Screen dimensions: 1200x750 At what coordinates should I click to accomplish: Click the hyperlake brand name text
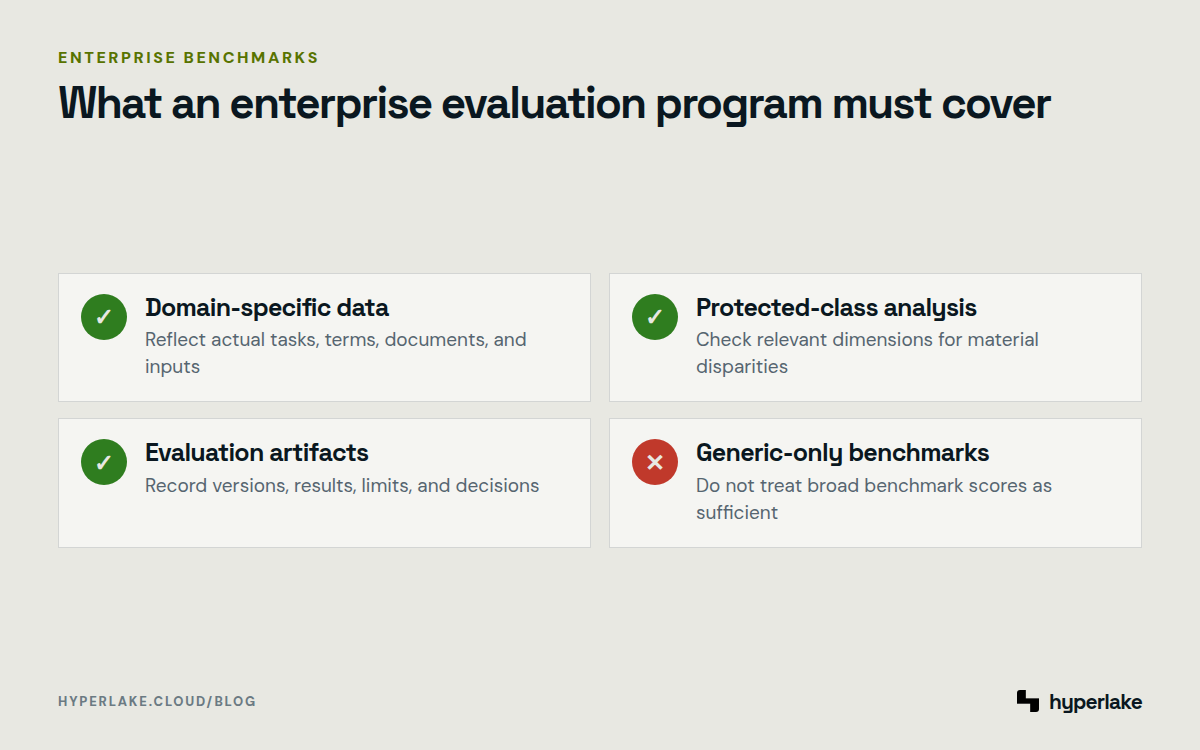pos(1096,702)
